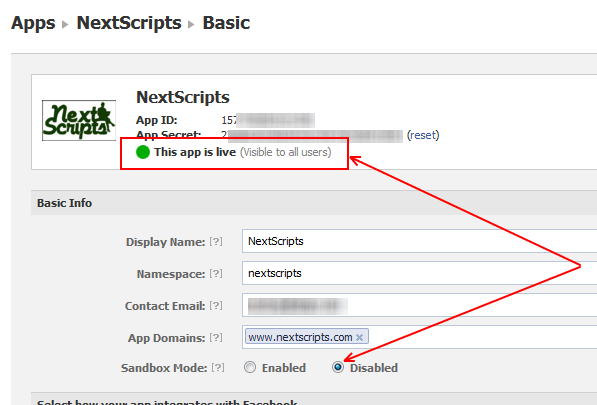This screenshot has height=405, width=597.
Task: Remove www.nextscripts.com from App Domains
Action: (359, 337)
